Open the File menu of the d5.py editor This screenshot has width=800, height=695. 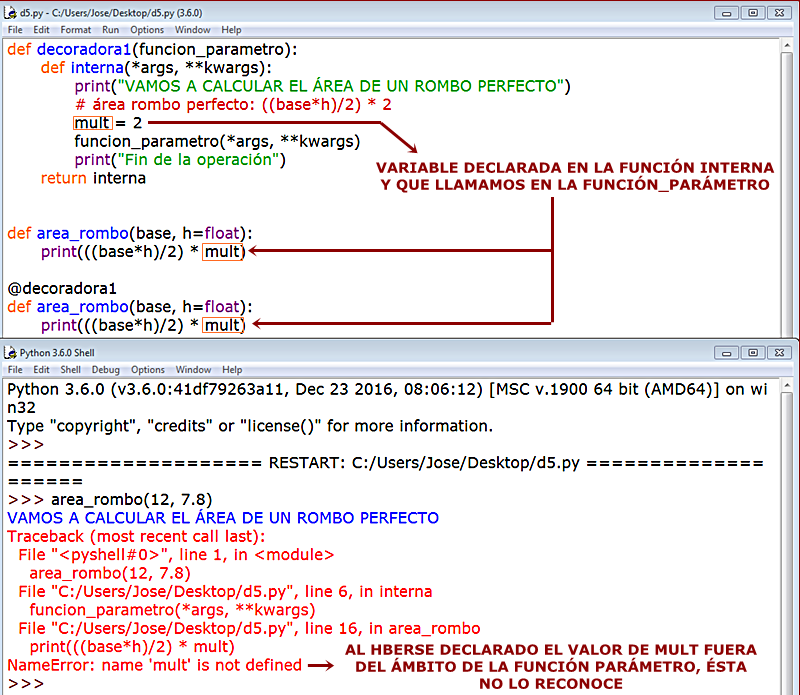point(15,29)
